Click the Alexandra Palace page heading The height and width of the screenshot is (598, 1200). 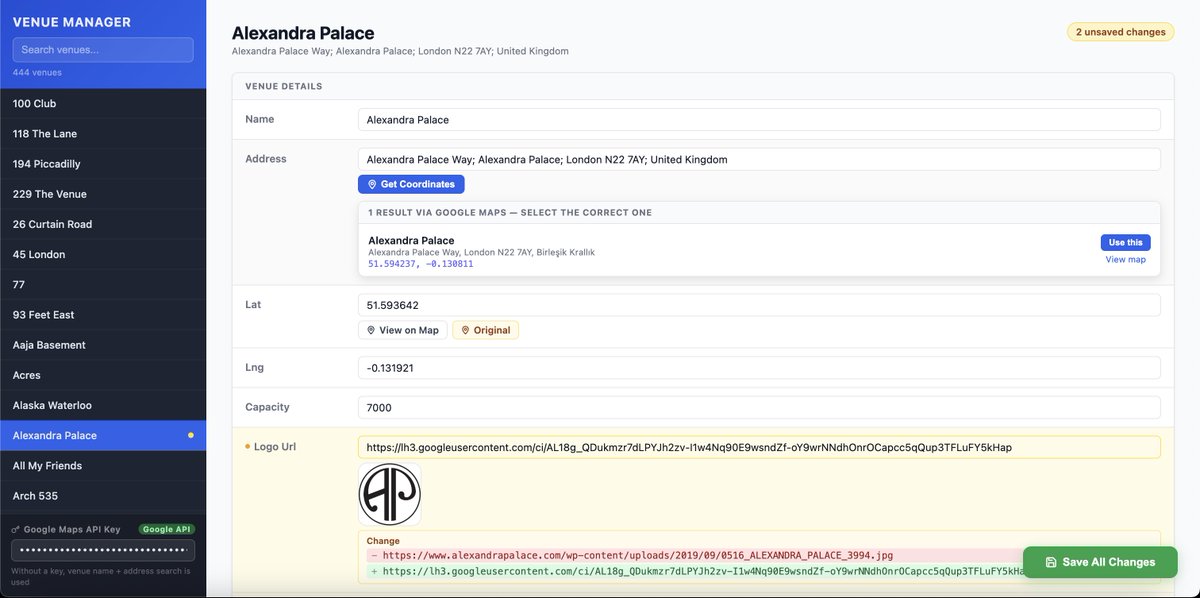click(303, 33)
